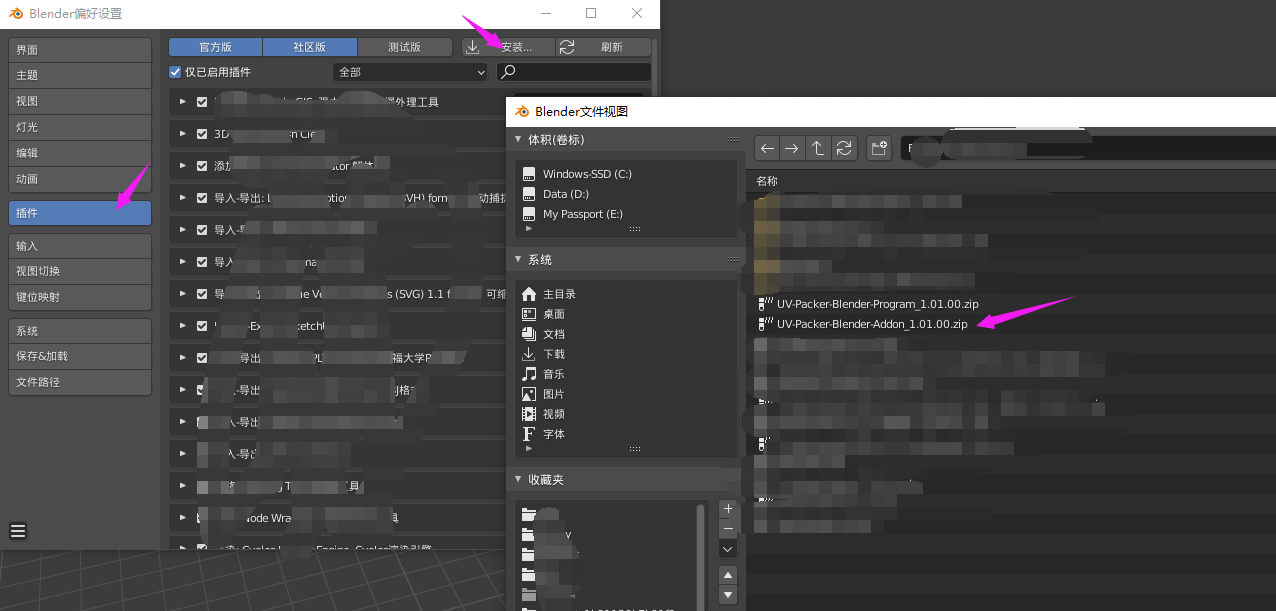Move the bookmark up in the list

728,575
